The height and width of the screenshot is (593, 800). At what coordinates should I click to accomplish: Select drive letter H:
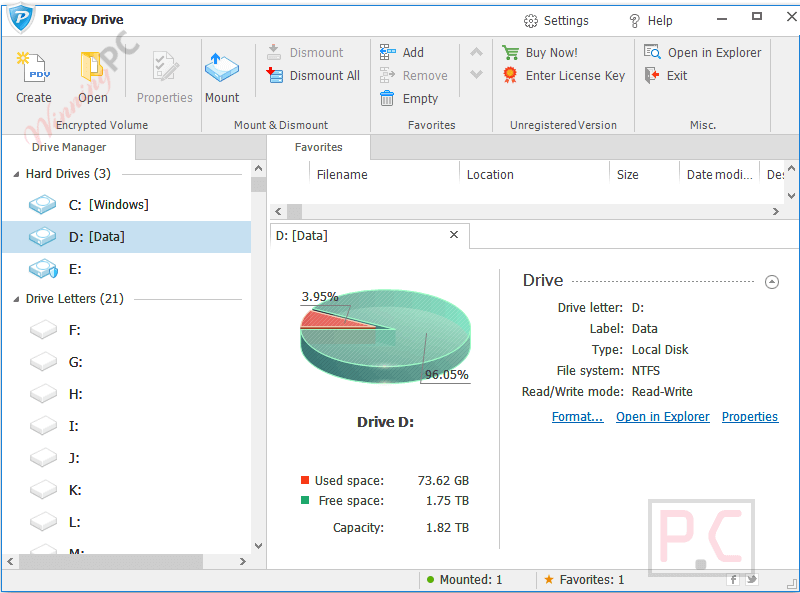tap(127, 394)
